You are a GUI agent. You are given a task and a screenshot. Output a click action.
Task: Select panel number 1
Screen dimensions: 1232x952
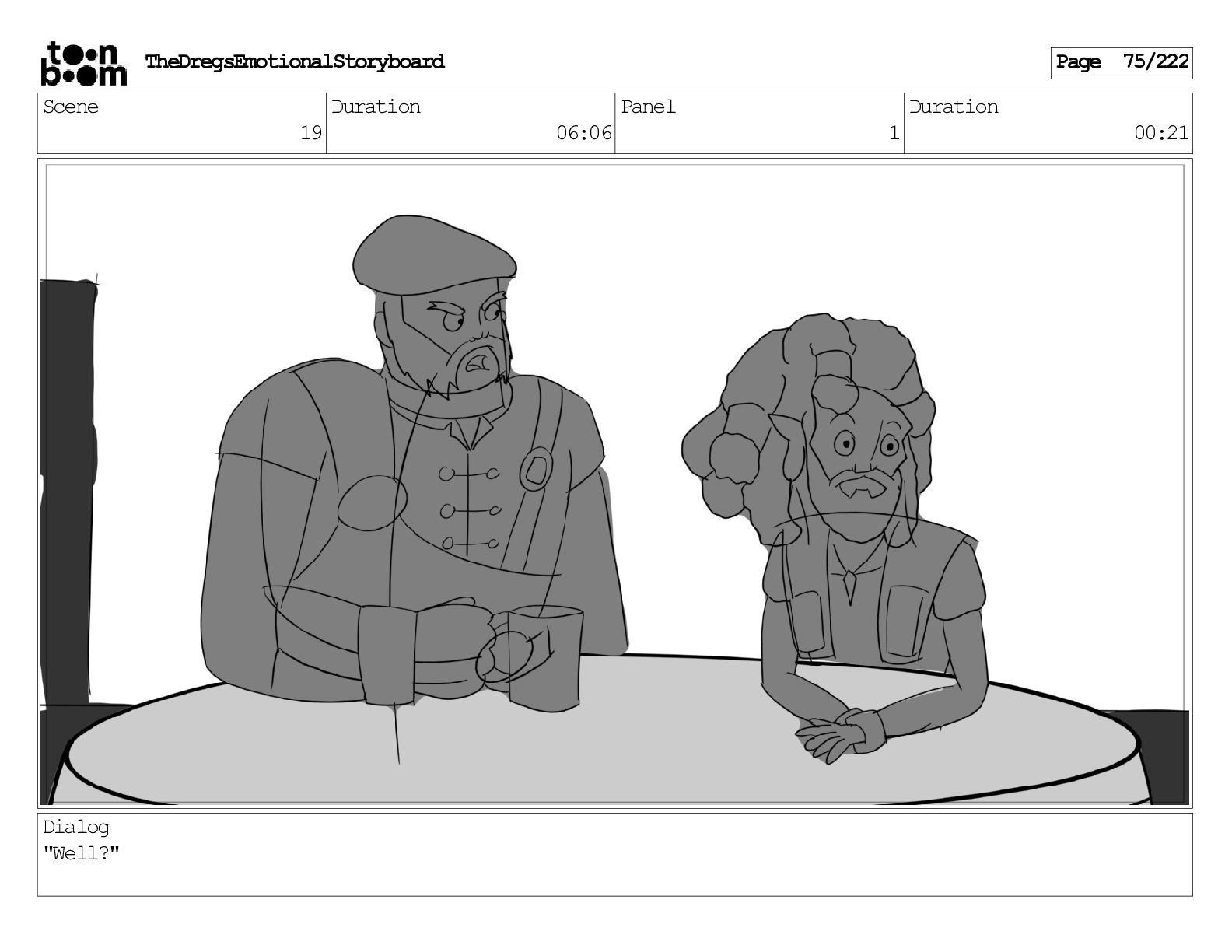(x=894, y=133)
